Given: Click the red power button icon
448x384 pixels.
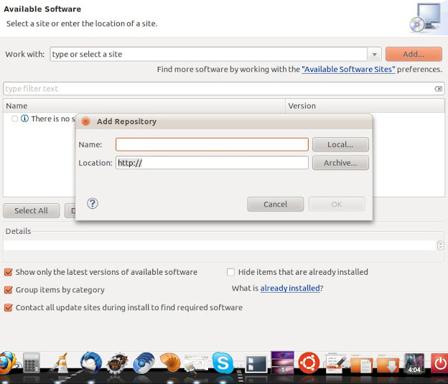Looking at the screenshot, I should click(439, 363).
